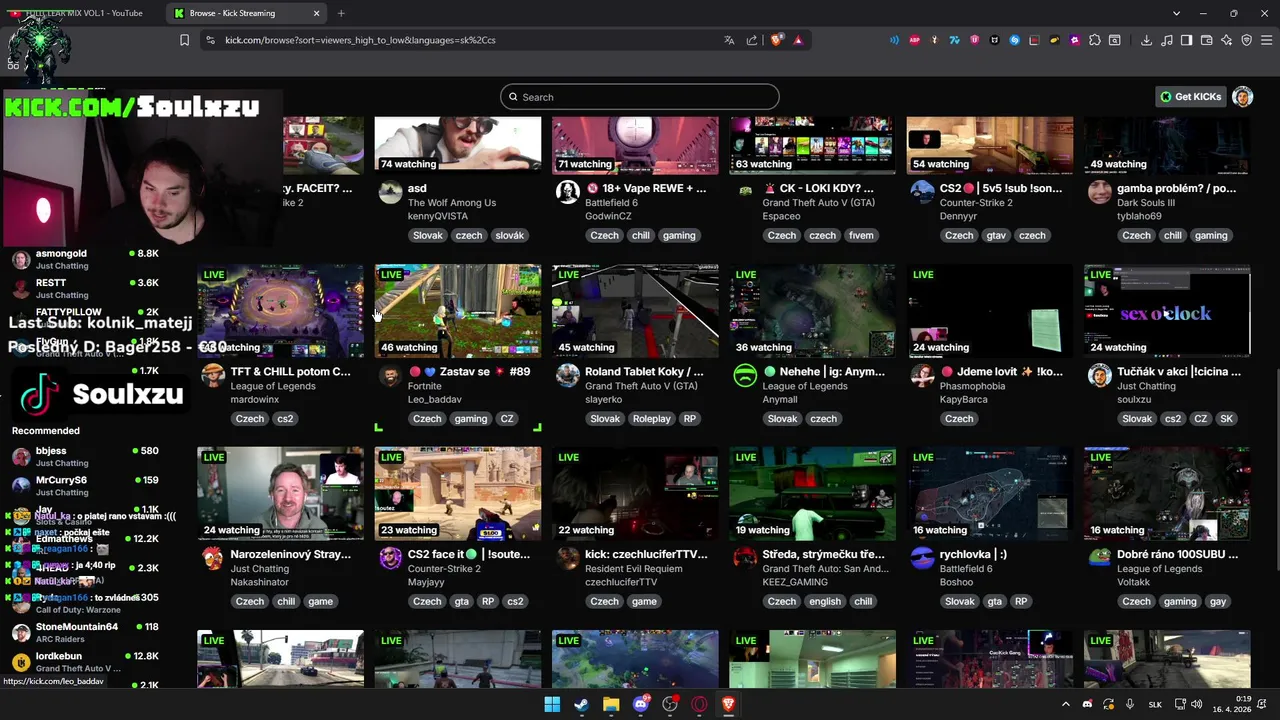1280x720 pixels.
Task: Open the Kick profile avatar menu
Action: pos(1243,97)
